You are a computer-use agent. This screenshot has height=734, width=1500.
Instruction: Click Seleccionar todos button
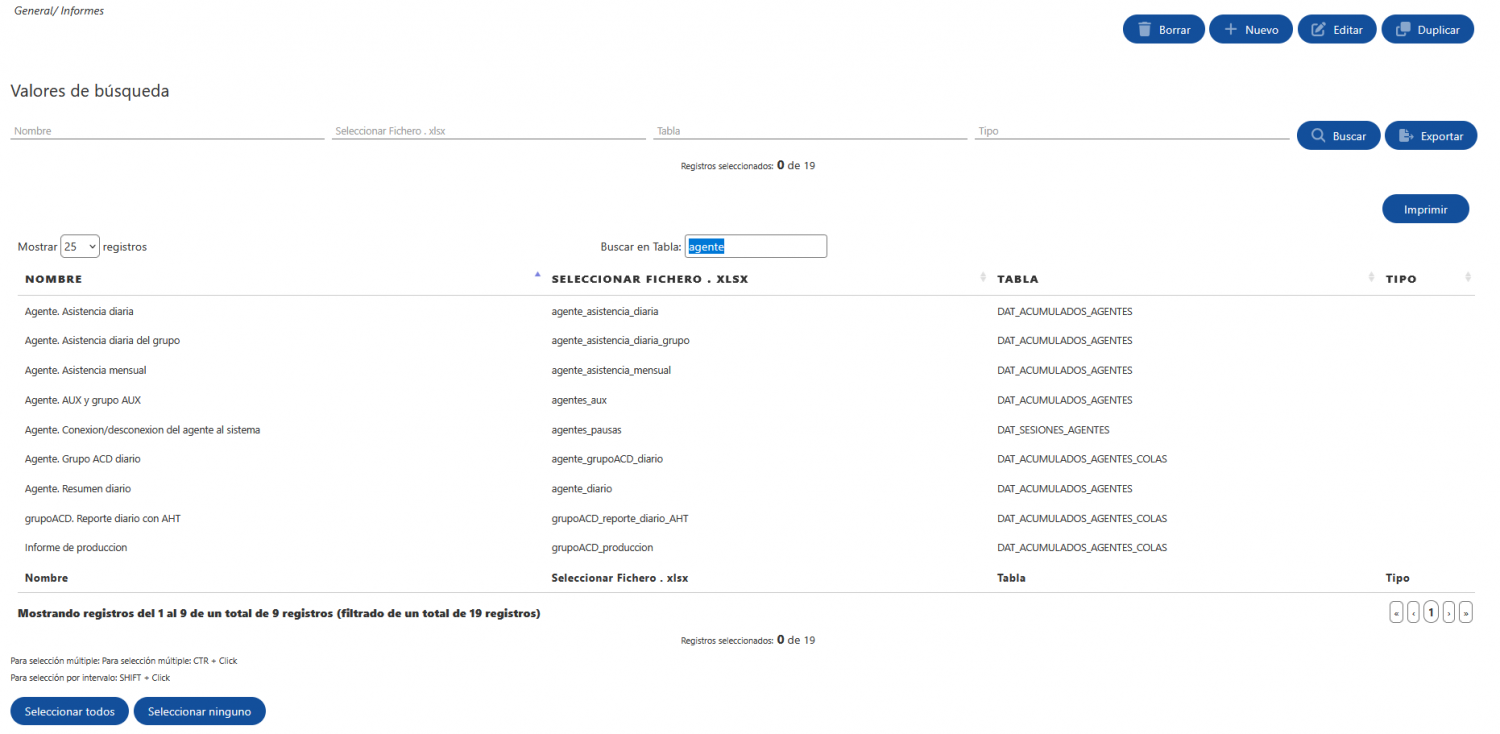pyautogui.click(x=70, y=712)
